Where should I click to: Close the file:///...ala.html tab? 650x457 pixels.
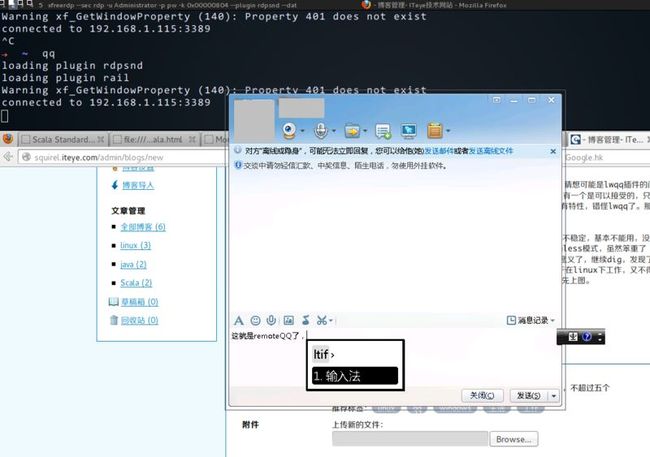coord(192,139)
